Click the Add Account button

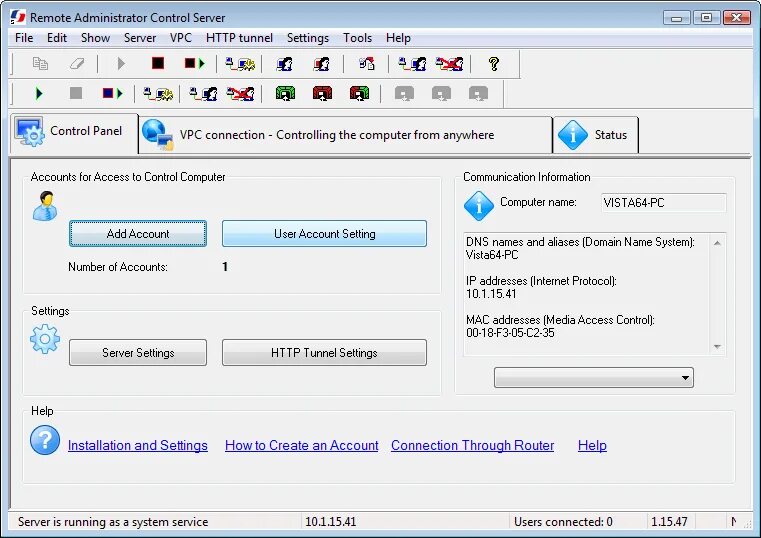tap(138, 234)
